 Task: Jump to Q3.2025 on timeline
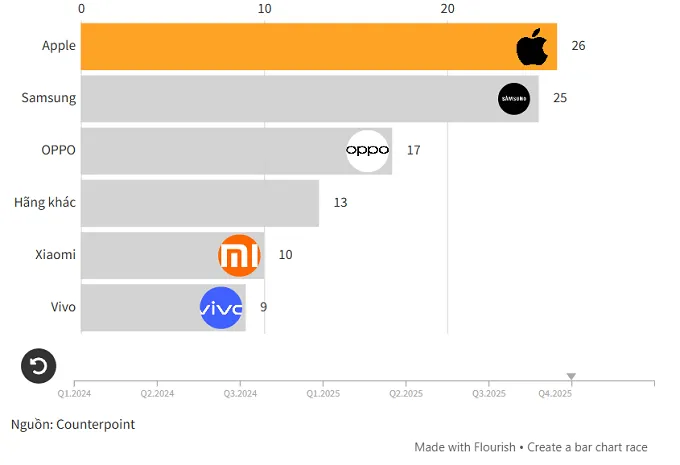click(x=488, y=394)
